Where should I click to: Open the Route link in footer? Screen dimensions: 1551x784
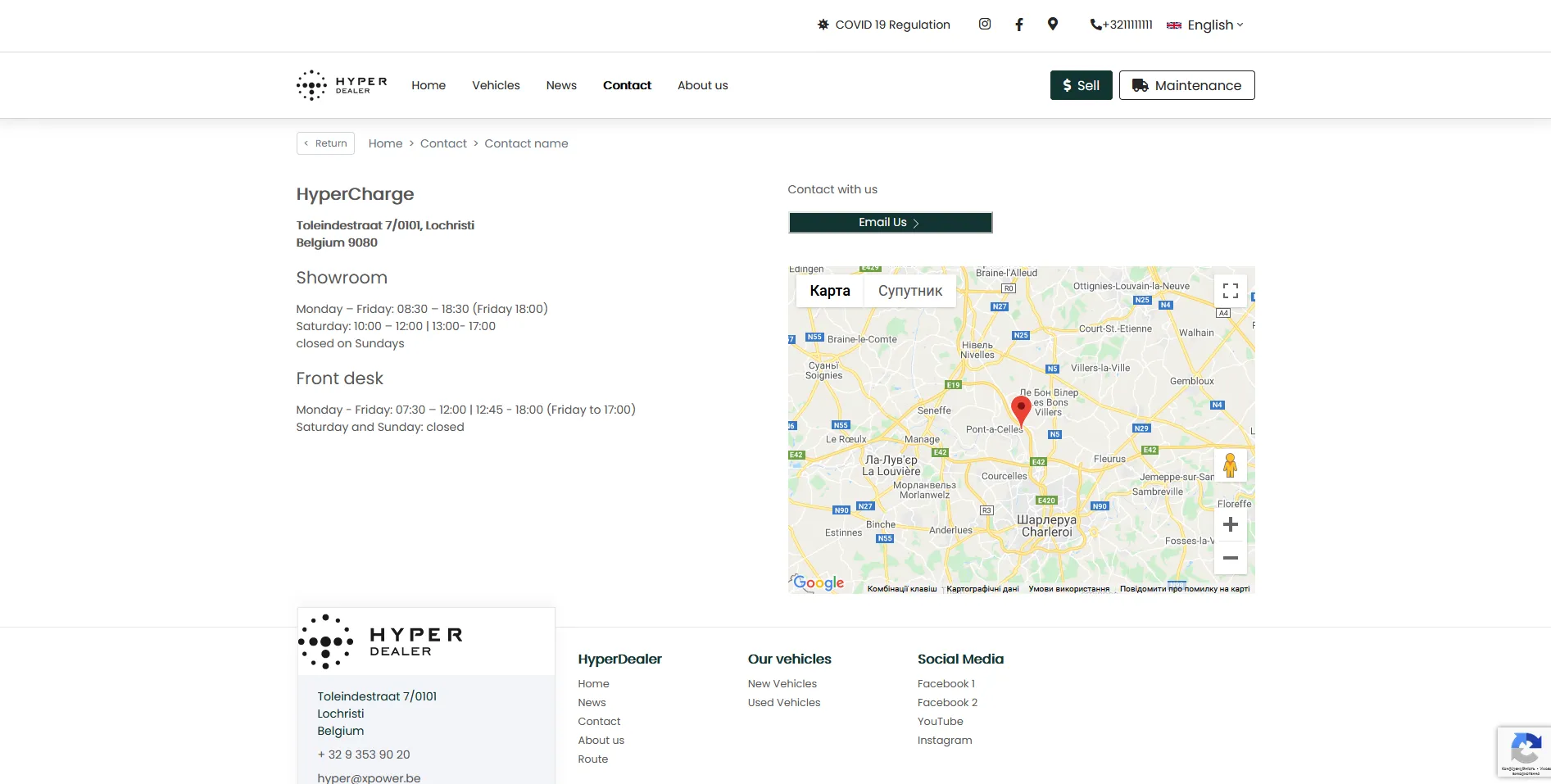593,759
